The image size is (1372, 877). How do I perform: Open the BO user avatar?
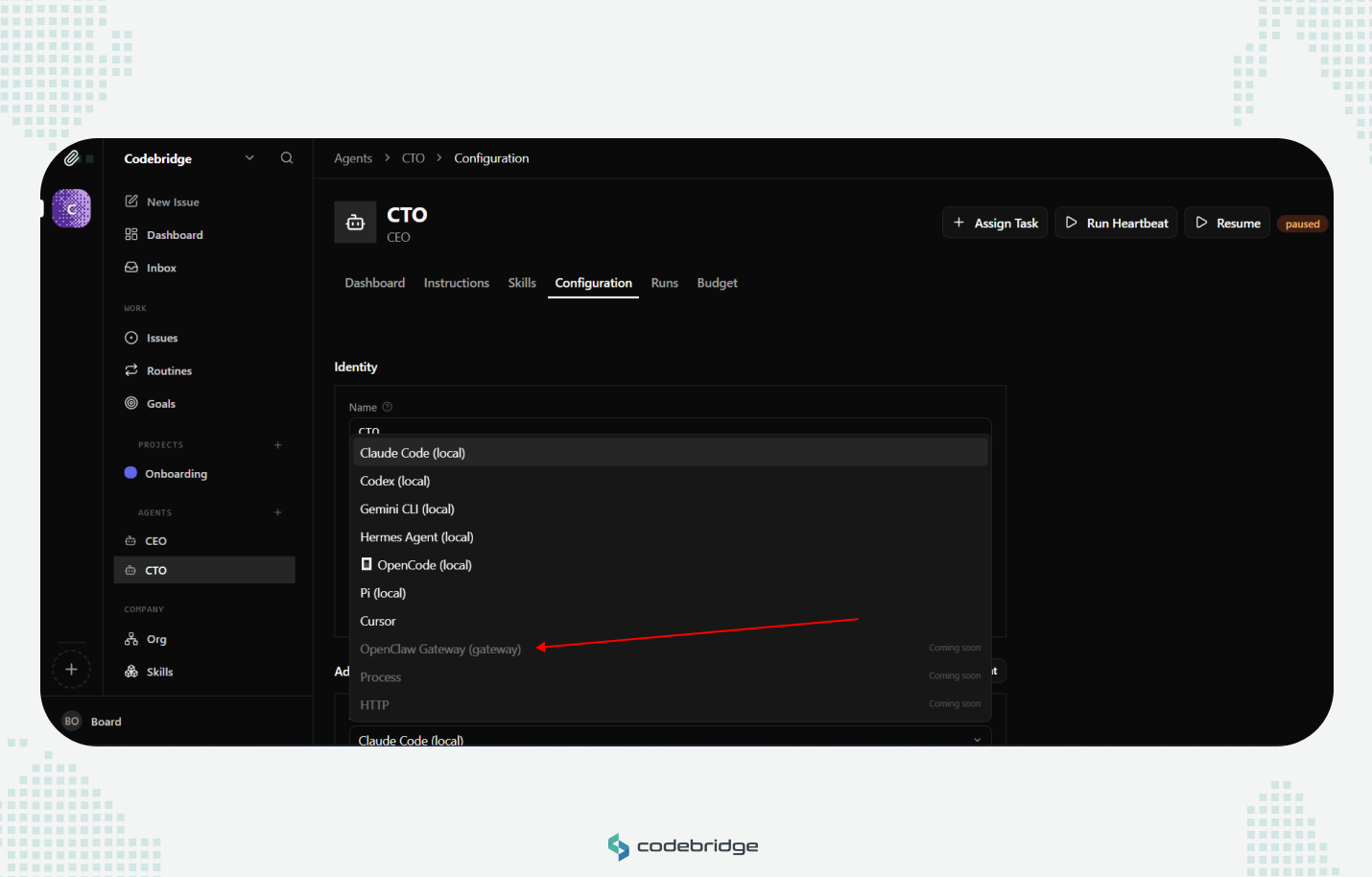pyautogui.click(x=72, y=722)
